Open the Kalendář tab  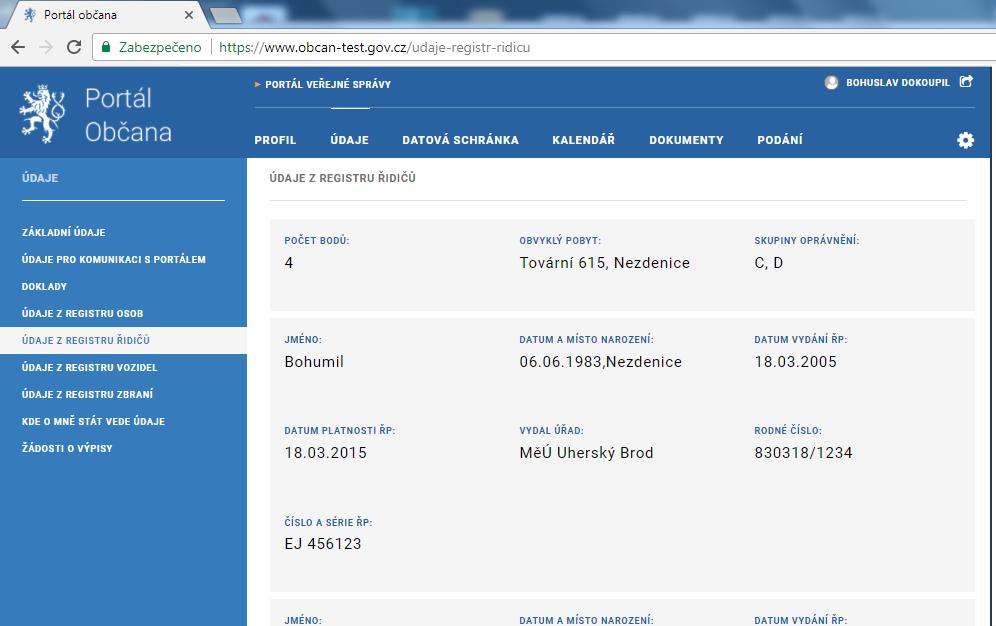[x=584, y=140]
